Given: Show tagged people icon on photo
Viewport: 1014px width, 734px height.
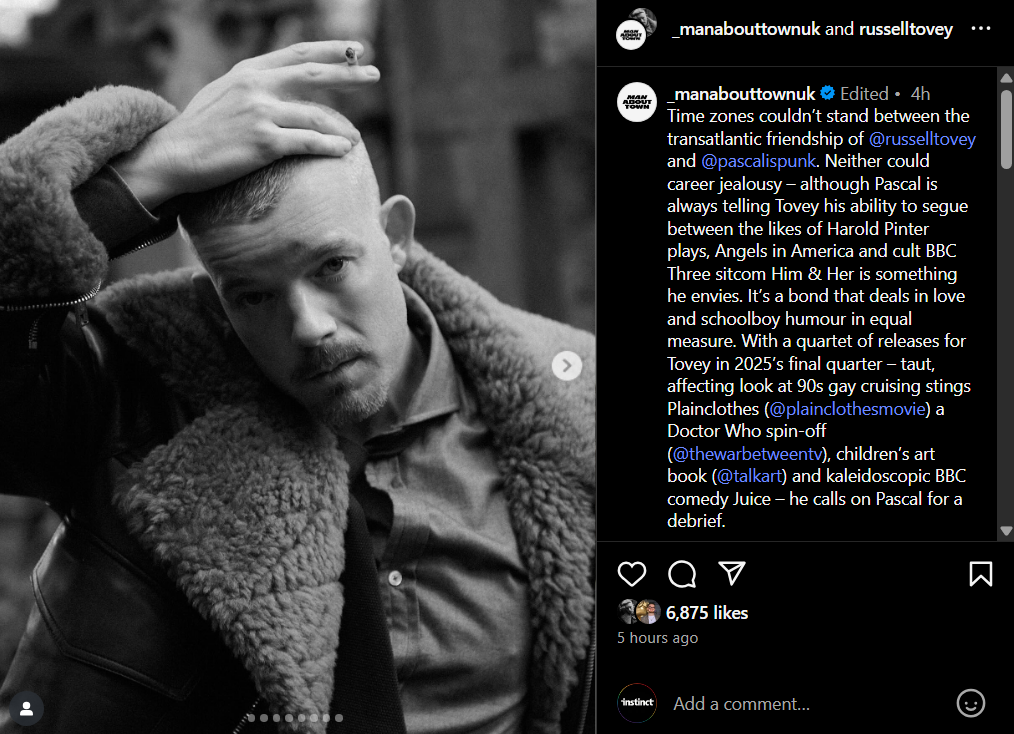Looking at the screenshot, I should coord(27,709).
